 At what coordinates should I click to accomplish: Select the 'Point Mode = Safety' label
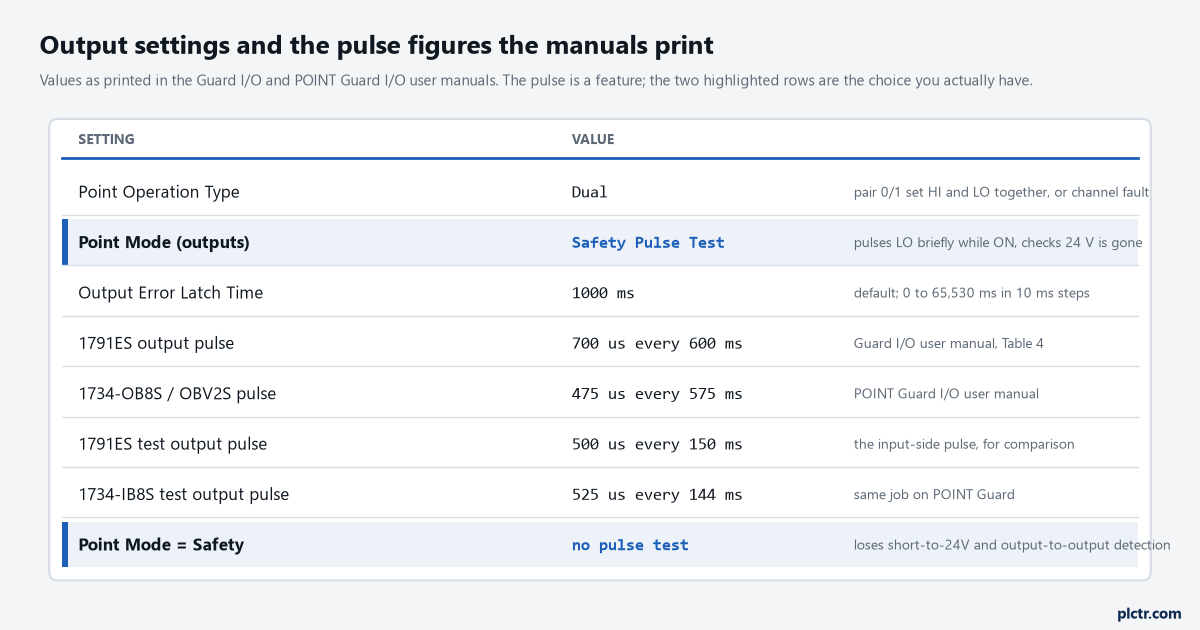(161, 545)
